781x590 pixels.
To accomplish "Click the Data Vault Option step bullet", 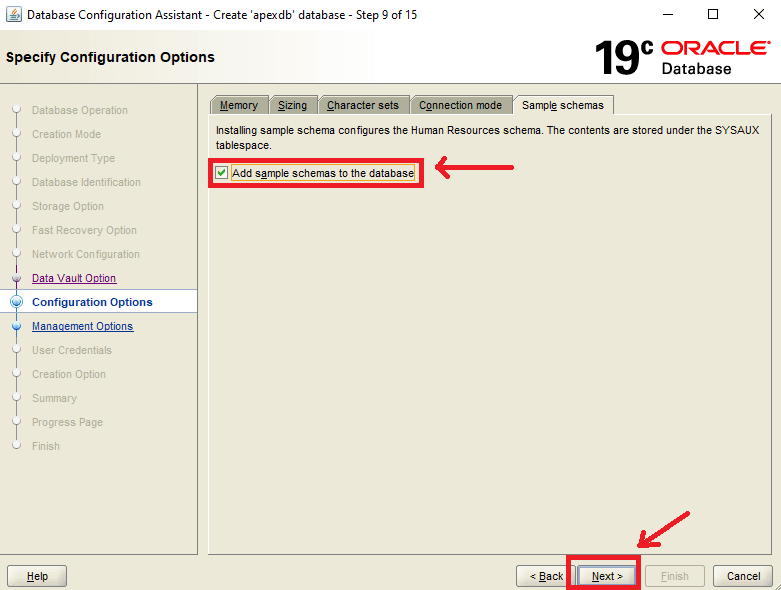I will coord(16,279).
